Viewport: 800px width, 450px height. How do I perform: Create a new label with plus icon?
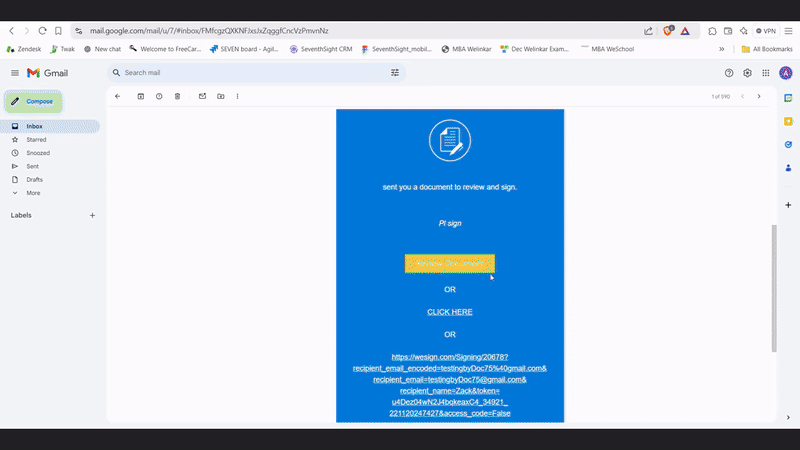[92, 215]
